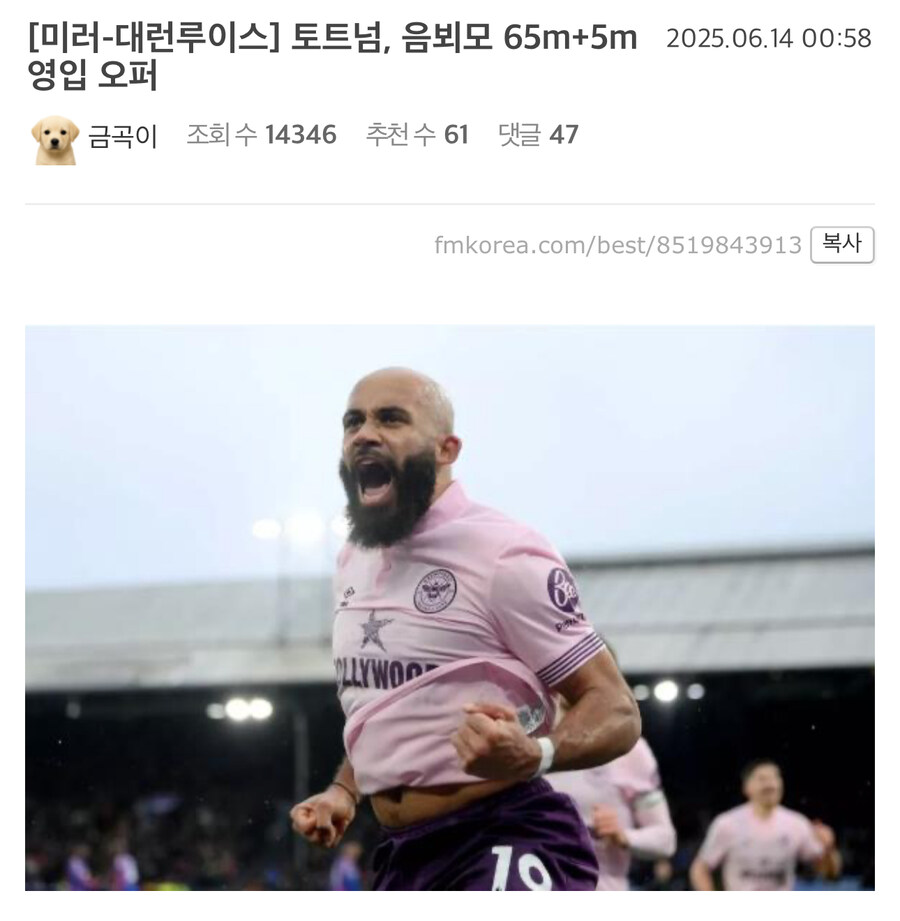The height and width of the screenshot is (921, 900).
Task: Click the purple sleeve badge on the jersey
Action: pos(564,594)
